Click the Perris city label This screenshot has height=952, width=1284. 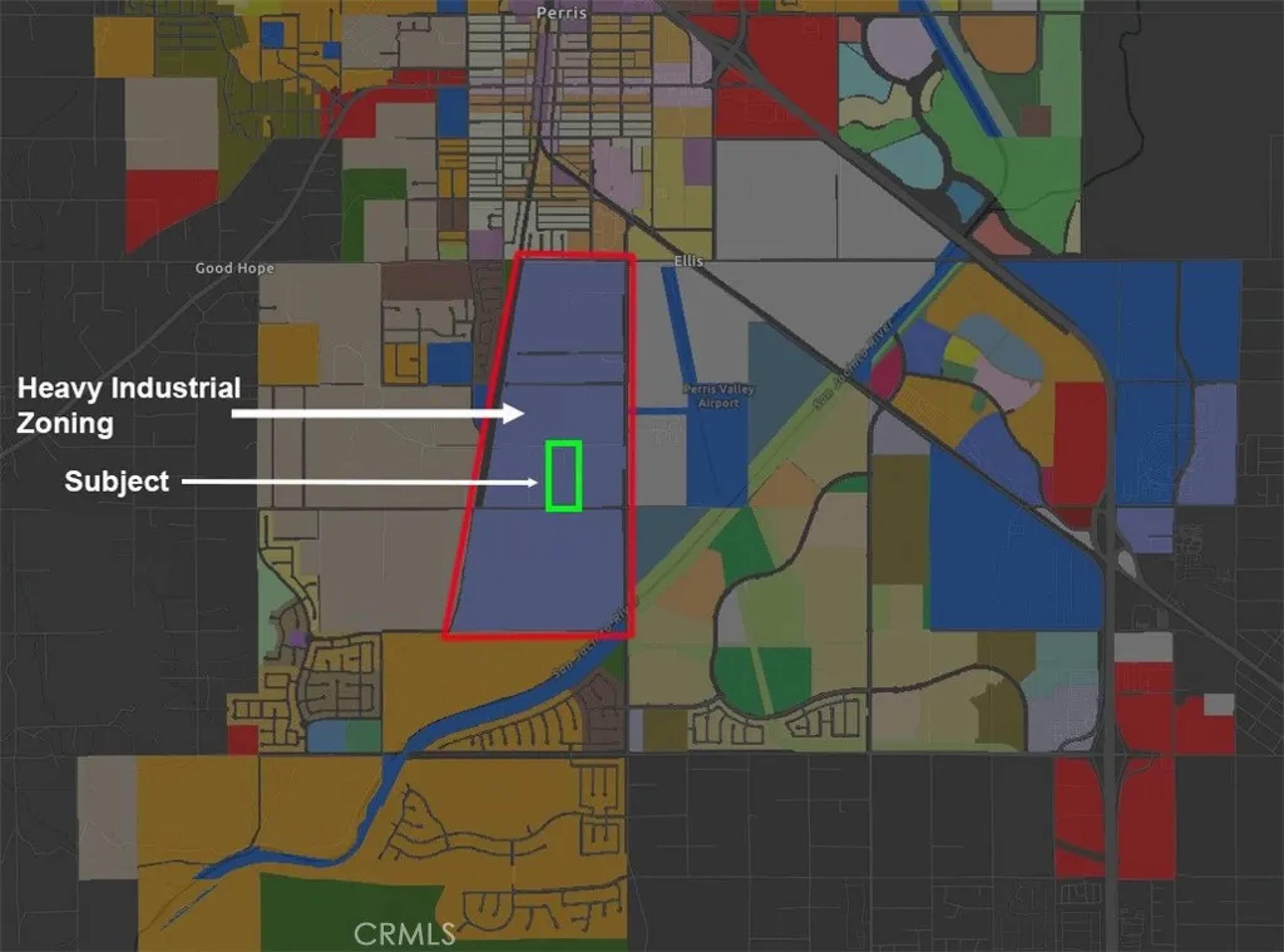561,13
